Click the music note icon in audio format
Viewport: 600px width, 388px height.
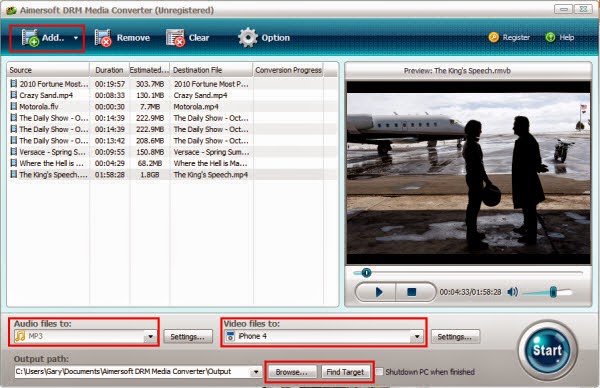(x=20, y=336)
